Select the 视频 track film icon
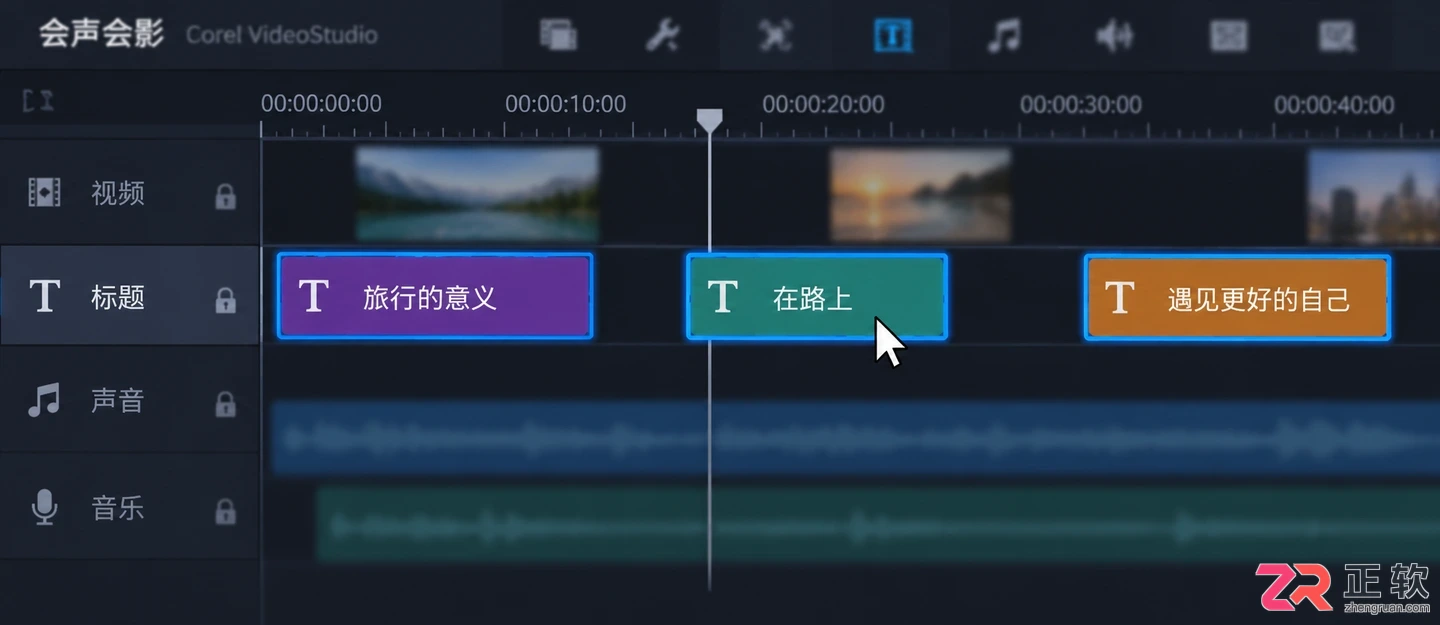This screenshot has height=625, width=1440. pos(44,192)
